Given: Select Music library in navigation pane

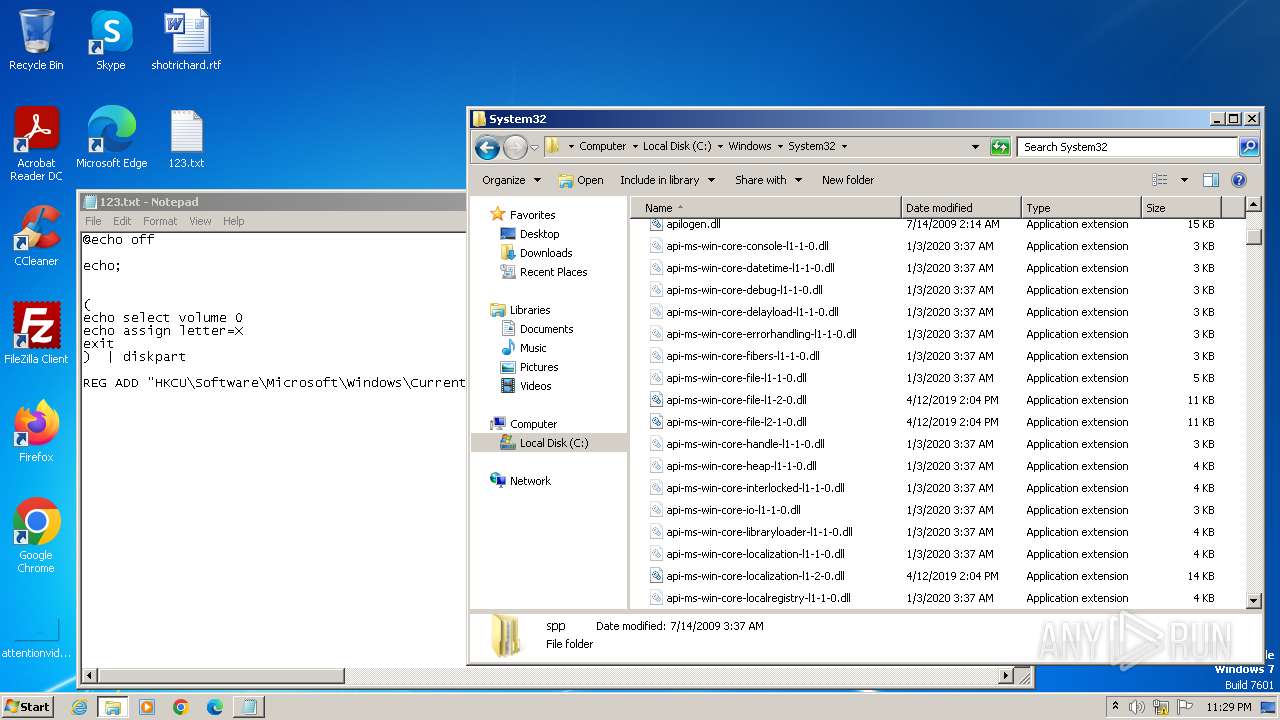Looking at the screenshot, I should (x=533, y=348).
